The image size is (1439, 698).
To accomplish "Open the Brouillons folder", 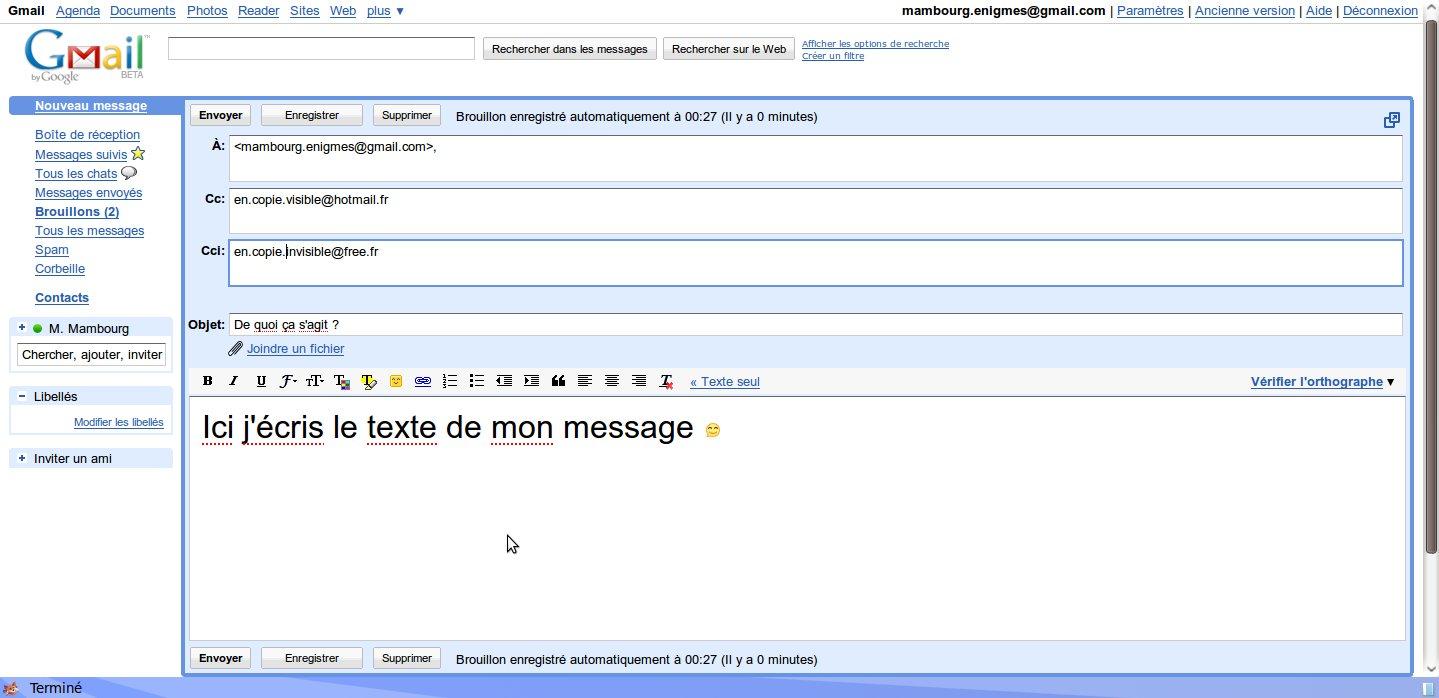I will coord(77,212).
